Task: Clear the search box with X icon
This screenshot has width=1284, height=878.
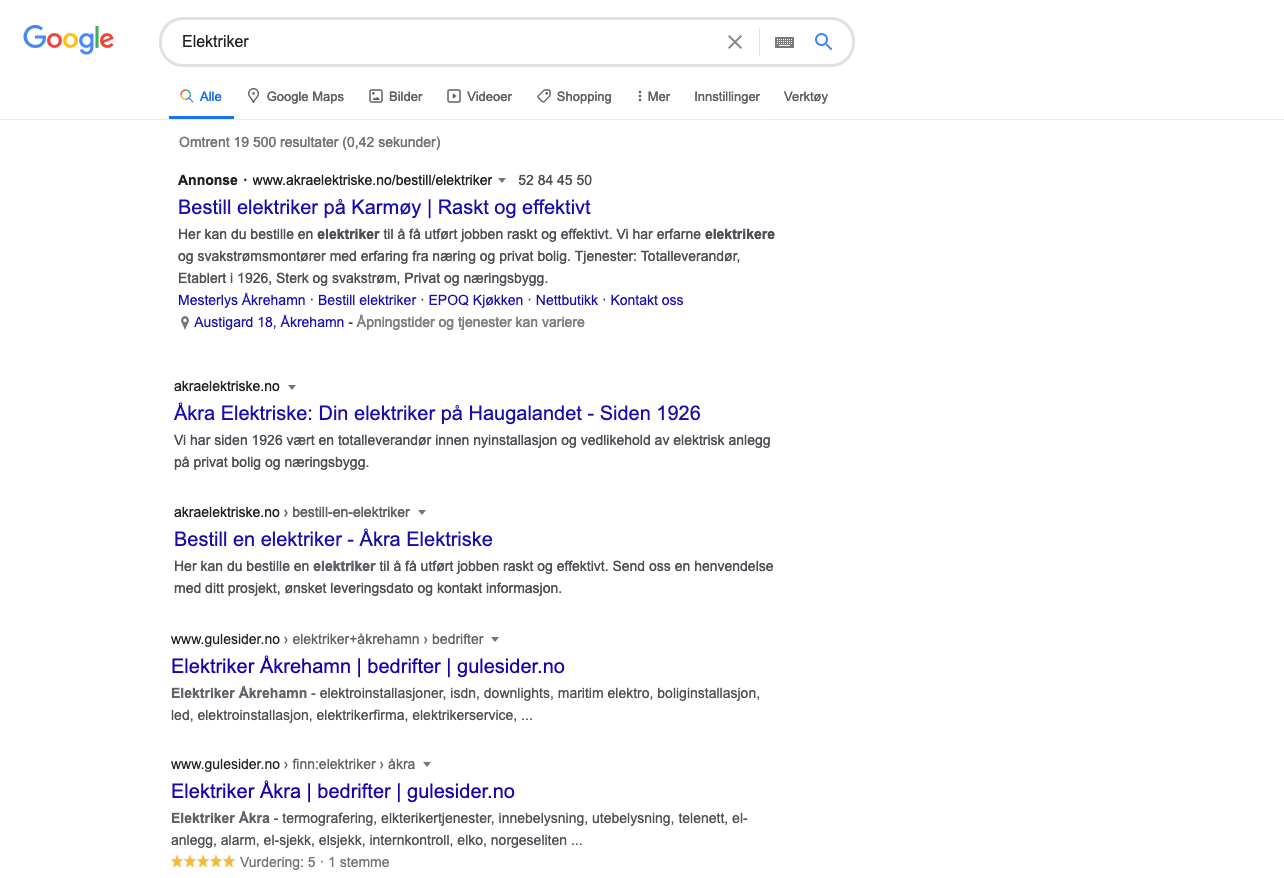Action: click(735, 42)
